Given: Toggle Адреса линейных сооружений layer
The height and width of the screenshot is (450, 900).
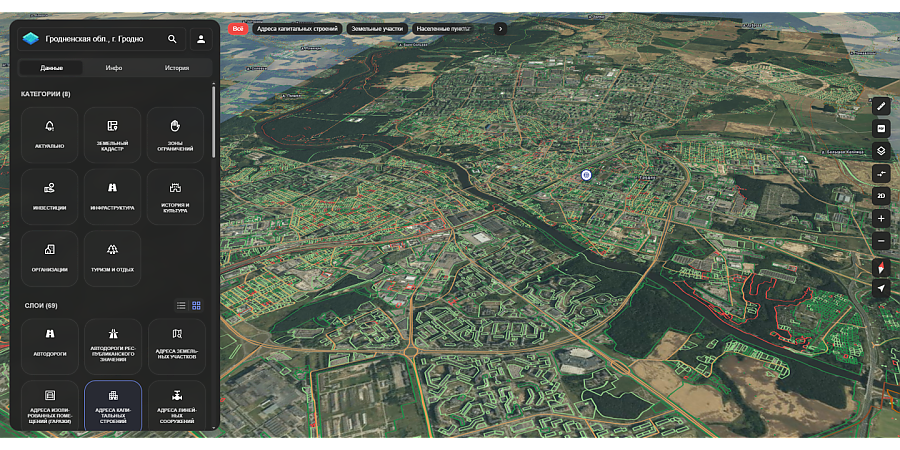Looking at the screenshot, I should click(177, 406).
